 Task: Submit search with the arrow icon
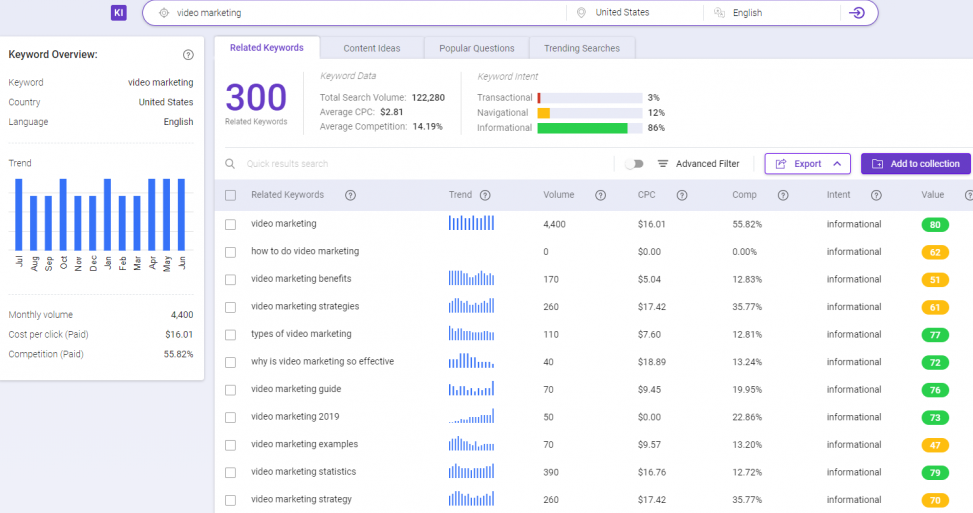tap(857, 12)
